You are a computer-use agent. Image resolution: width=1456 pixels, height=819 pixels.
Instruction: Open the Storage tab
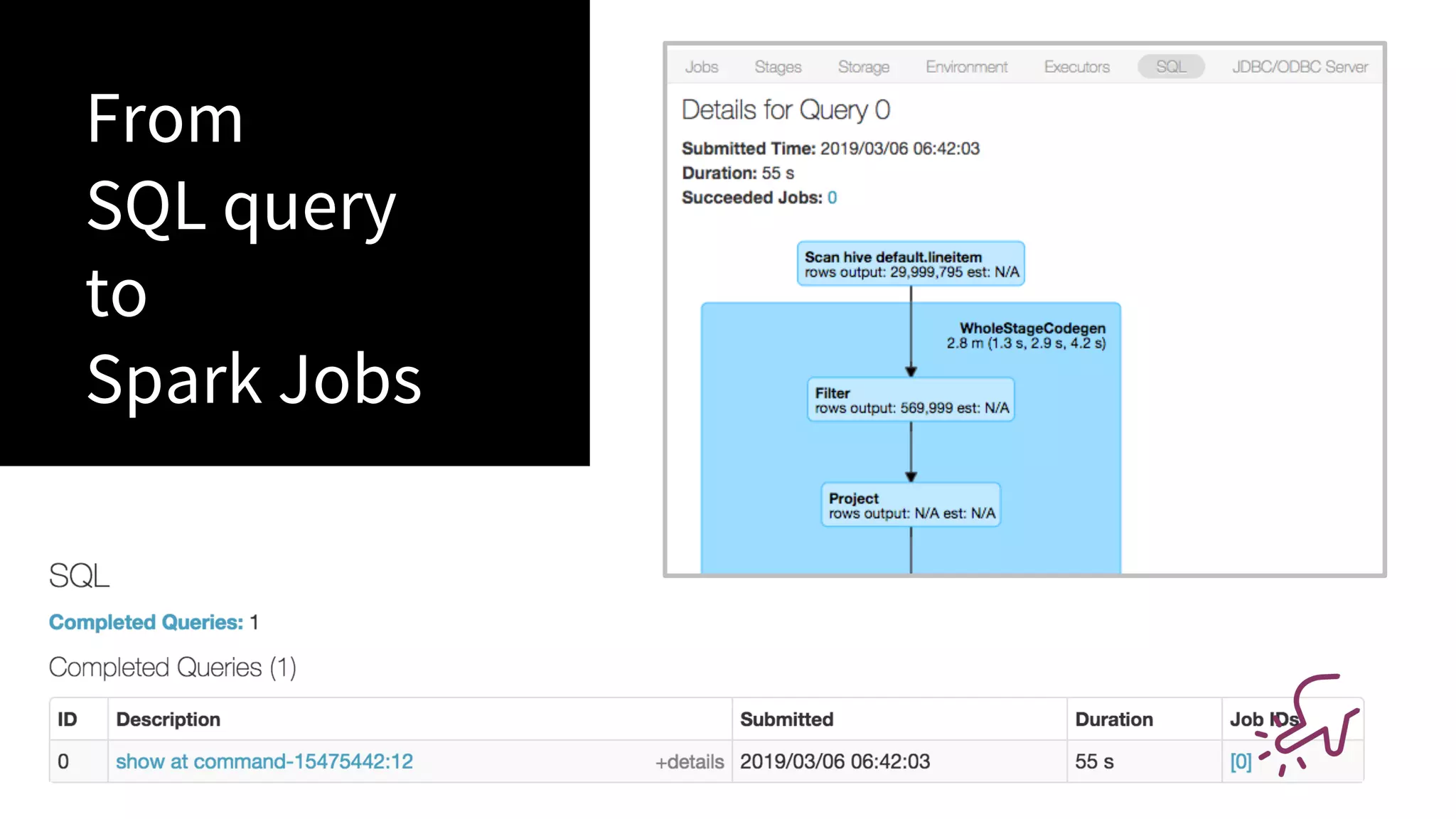coord(863,67)
